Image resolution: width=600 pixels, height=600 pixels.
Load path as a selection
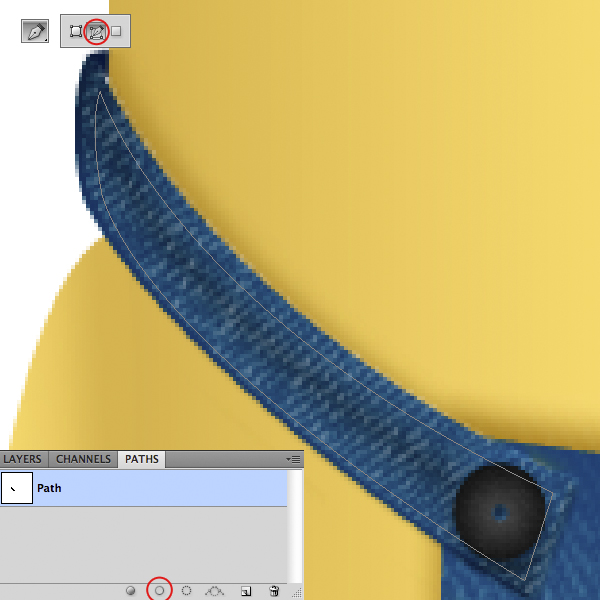[x=186, y=591]
